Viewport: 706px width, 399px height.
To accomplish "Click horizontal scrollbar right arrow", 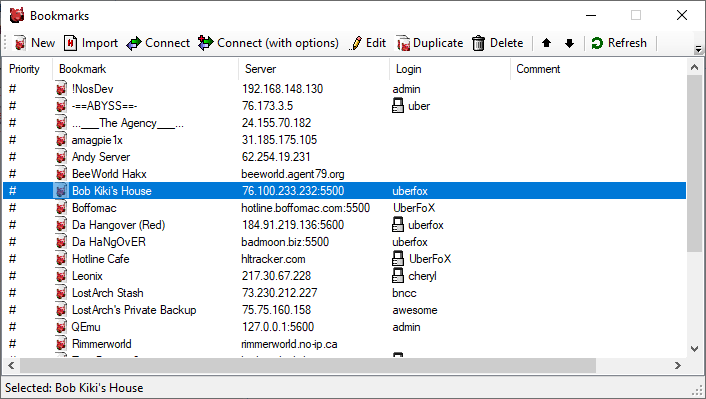I will point(678,366).
